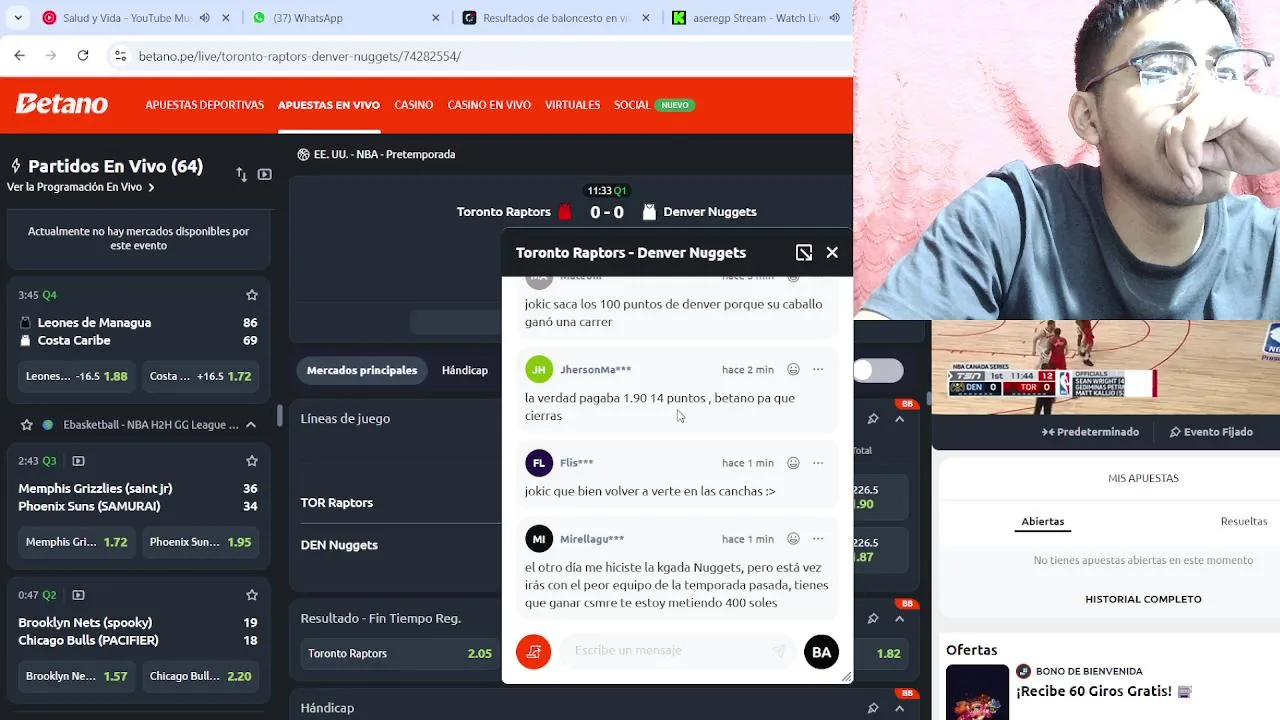Pin the Líneas de juego market

pos(873,419)
